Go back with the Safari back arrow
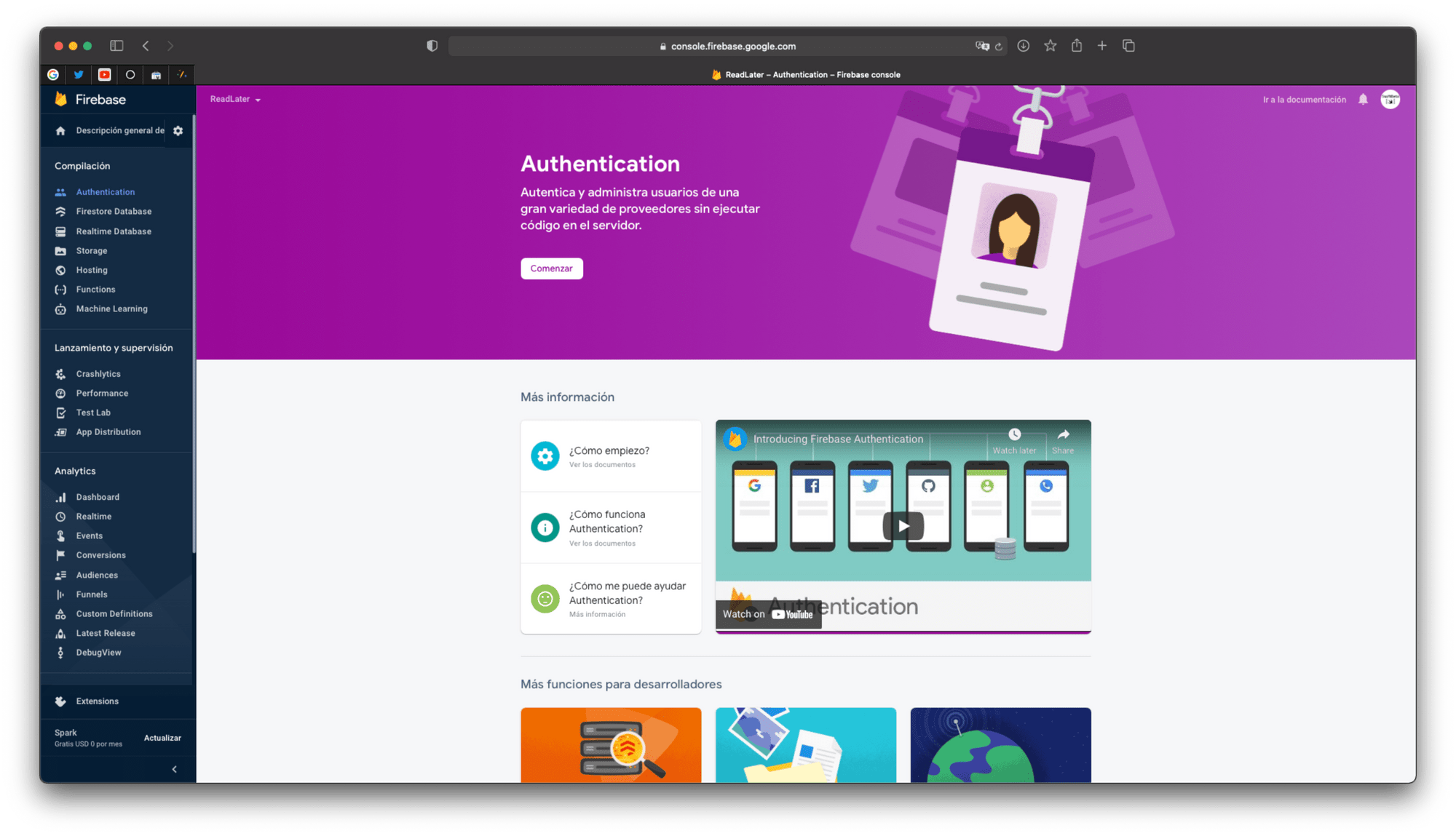This screenshot has height=836, width=1456. (x=146, y=46)
